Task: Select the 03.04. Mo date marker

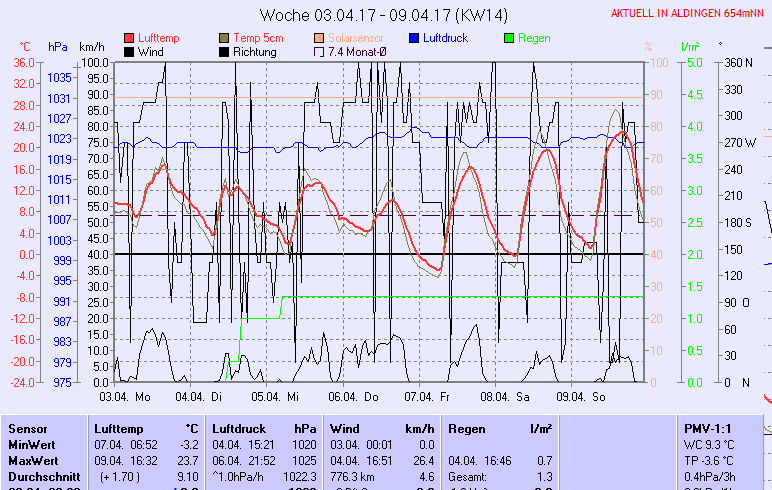Action: (127, 396)
